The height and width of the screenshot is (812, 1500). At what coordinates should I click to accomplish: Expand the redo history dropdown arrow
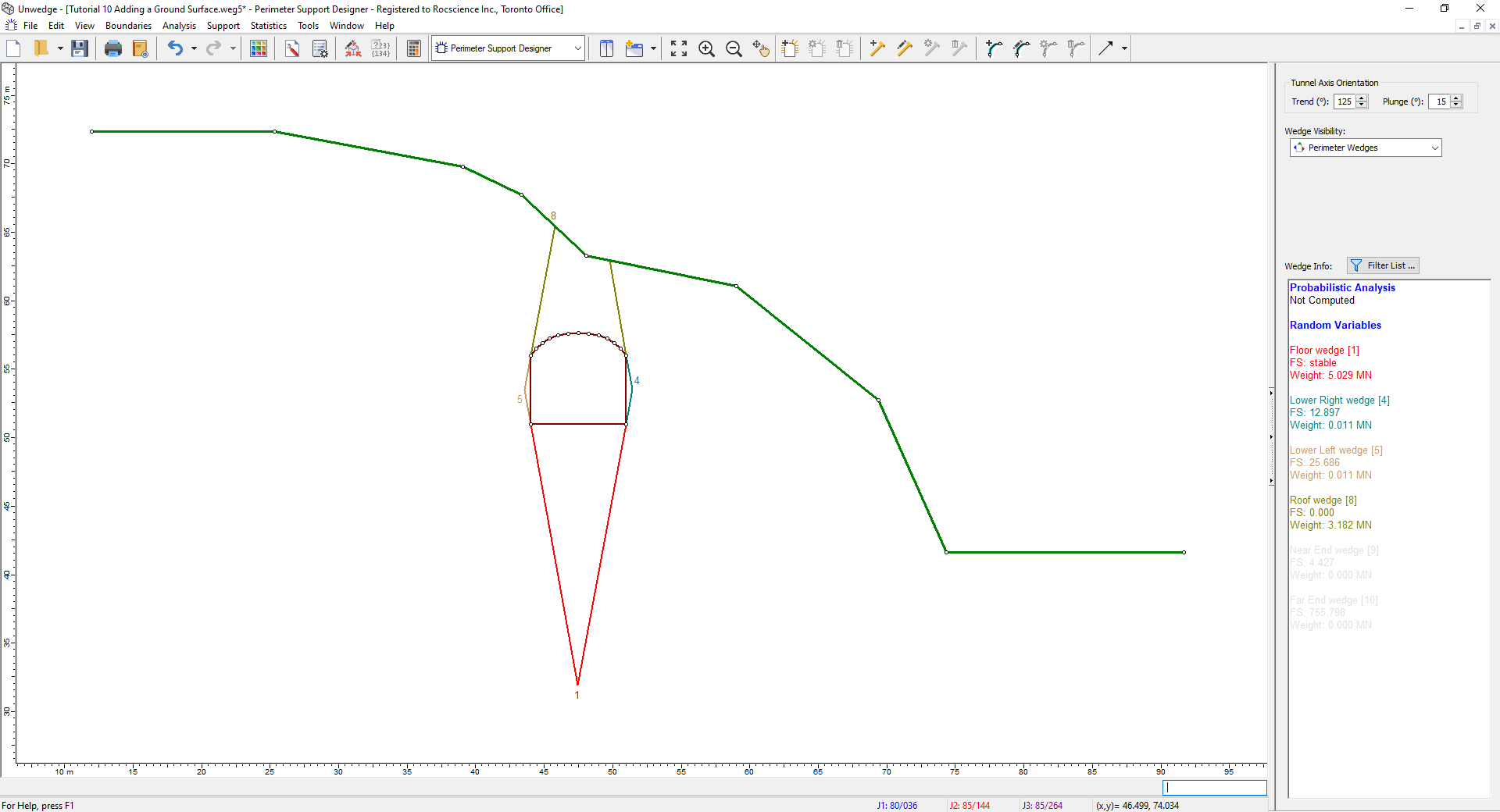[x=233, y=48]
